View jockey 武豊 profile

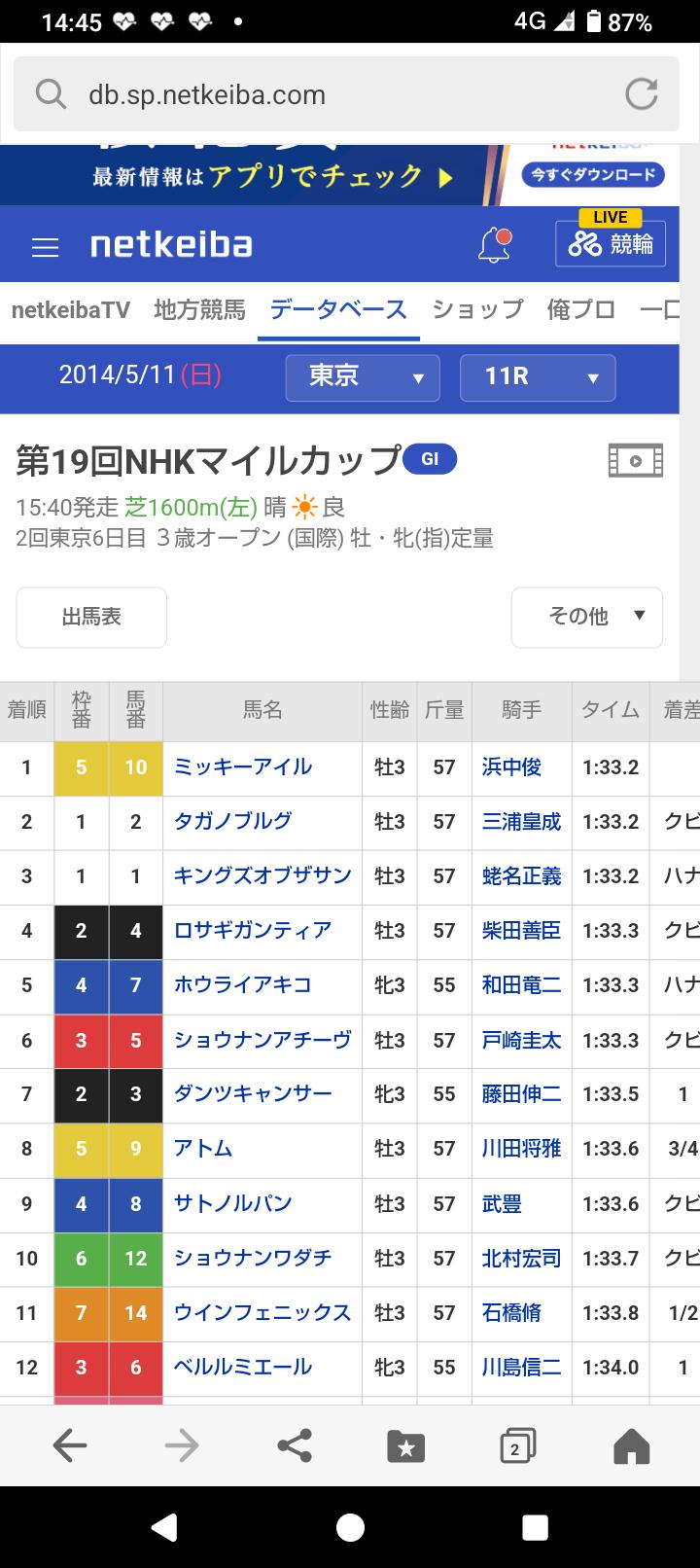[502, 1204]
